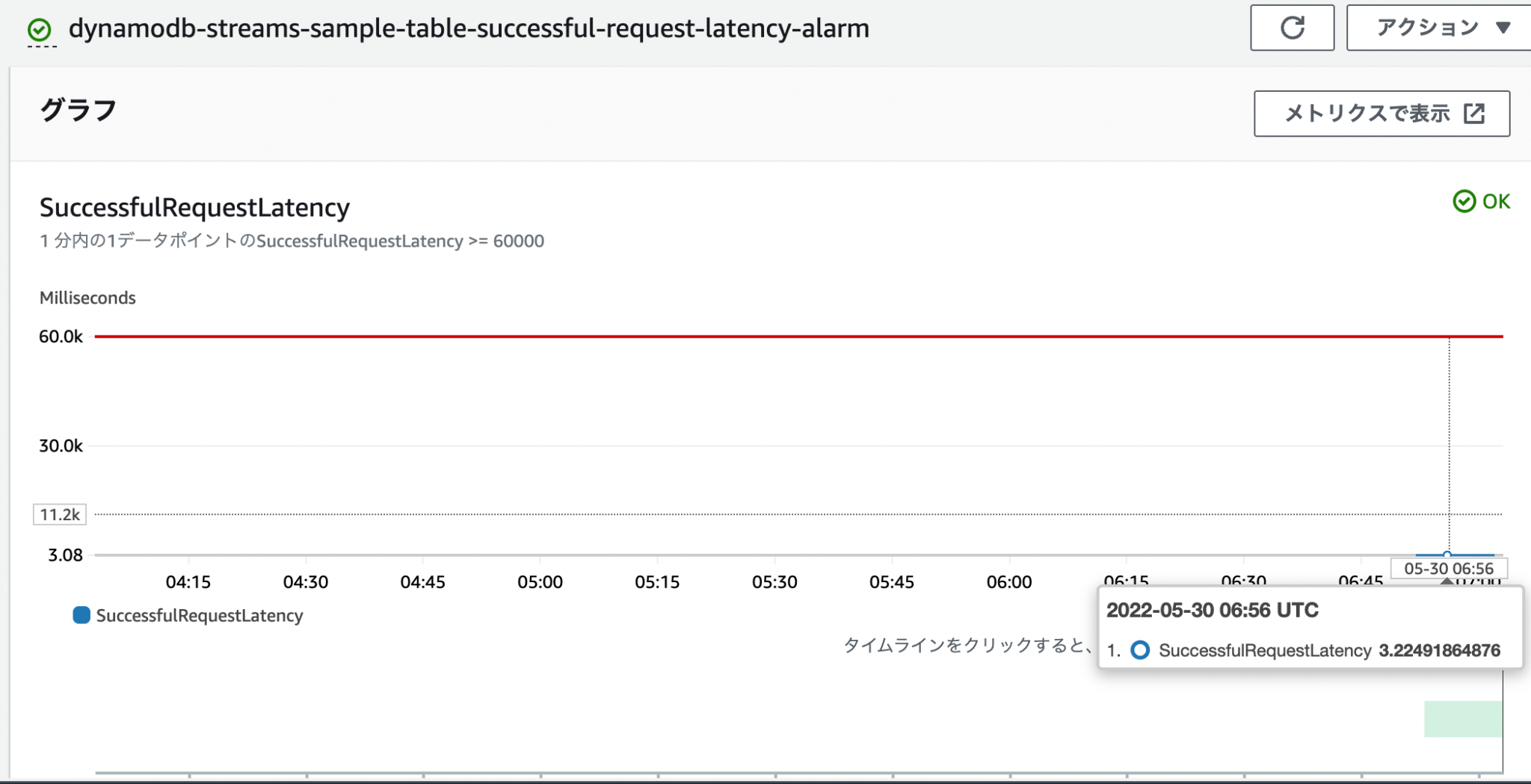Select the alarm title dynamodb-streams-sample-table-successful-request-latency-alarm
This screenshot has height=784, width=1531.
tap(468, 30)
